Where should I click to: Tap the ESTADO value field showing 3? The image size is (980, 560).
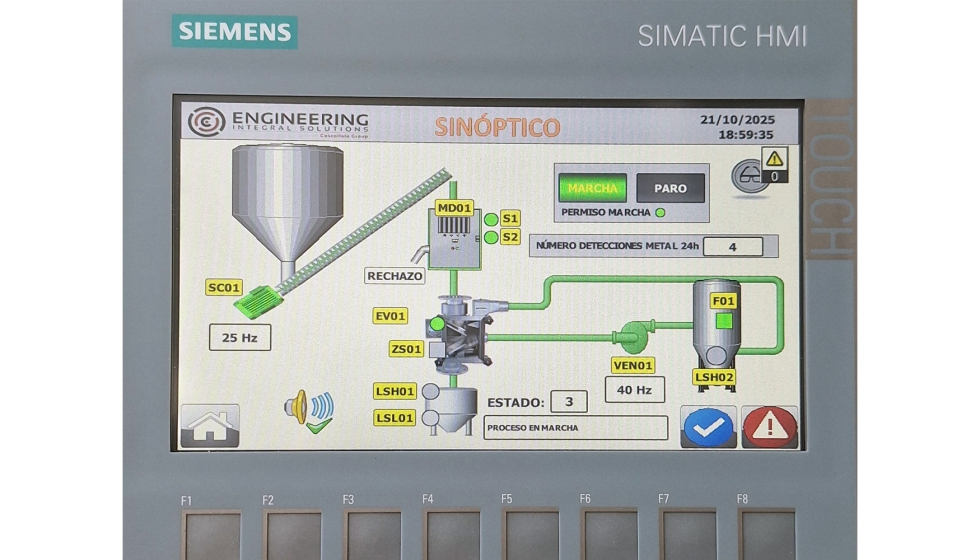pos(569,401)
